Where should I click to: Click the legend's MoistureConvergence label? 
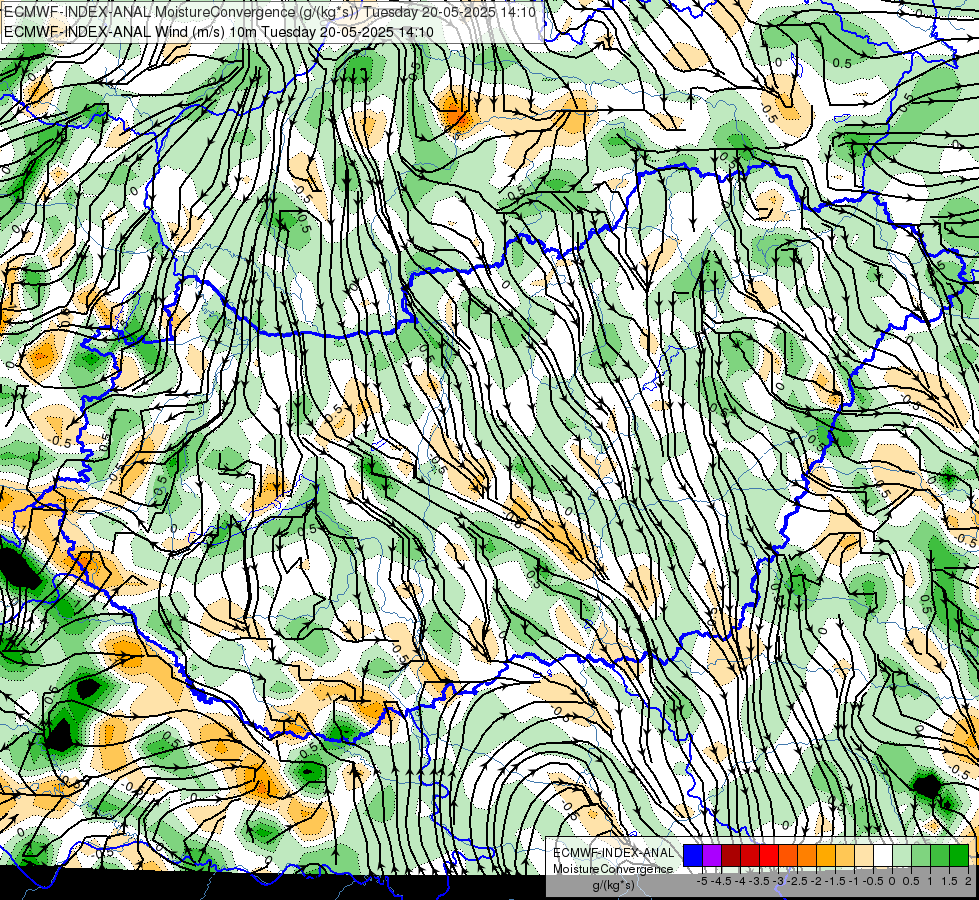(x=613, y=869)
